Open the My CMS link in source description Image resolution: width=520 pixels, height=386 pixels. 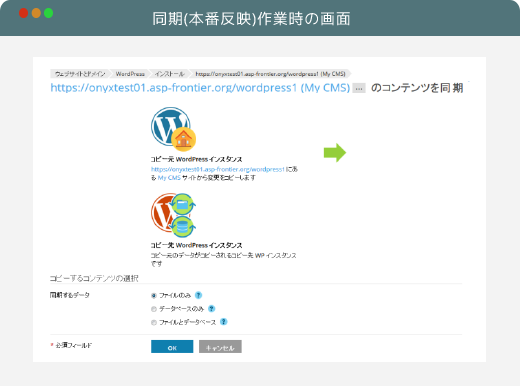(x=169, y=178)
